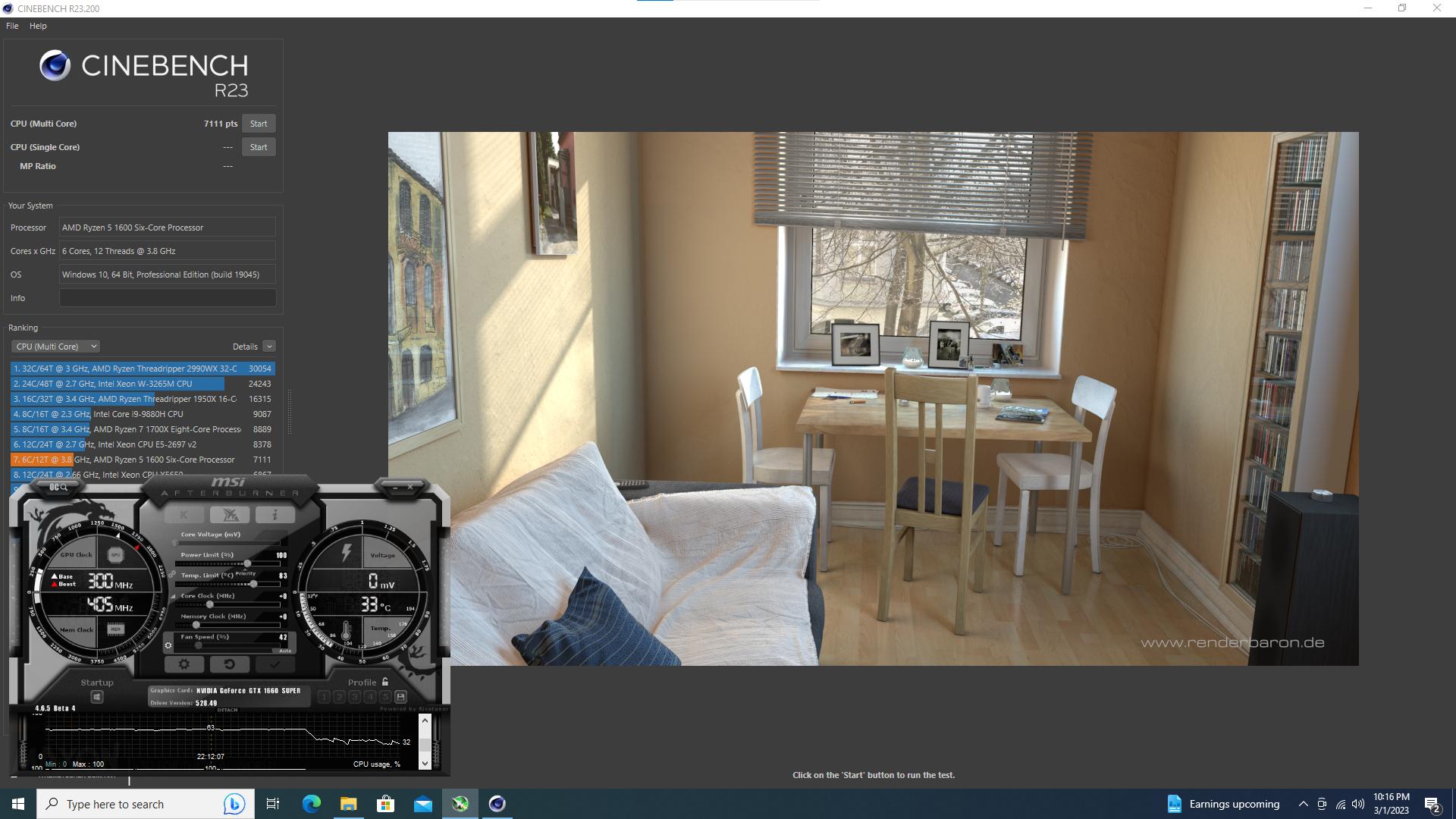Screen dimensions: 1456x819
Task: Click the Cores x GHz field value
Action: (x=168, y=251)
